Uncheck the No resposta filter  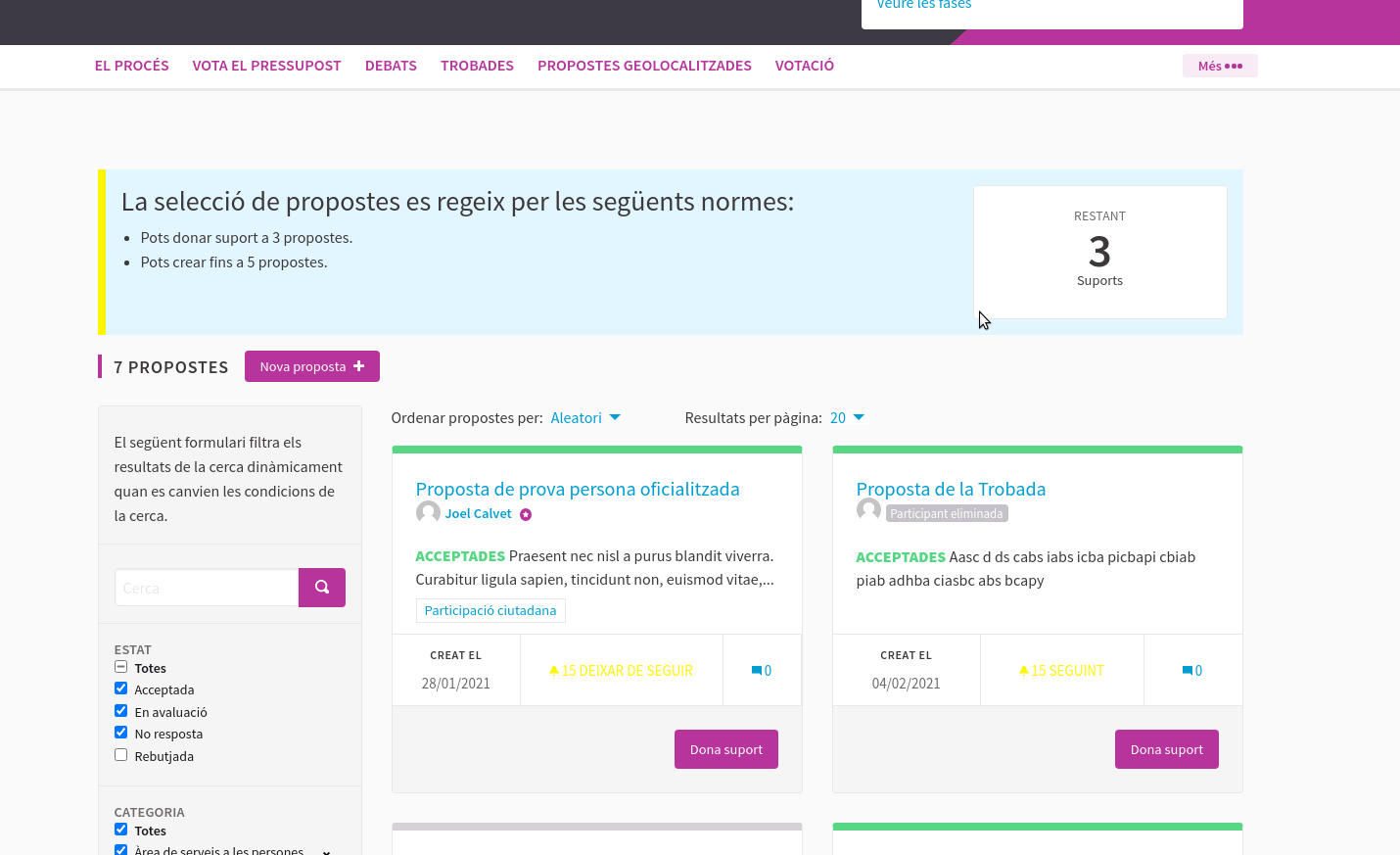click(x=120, y=732)
